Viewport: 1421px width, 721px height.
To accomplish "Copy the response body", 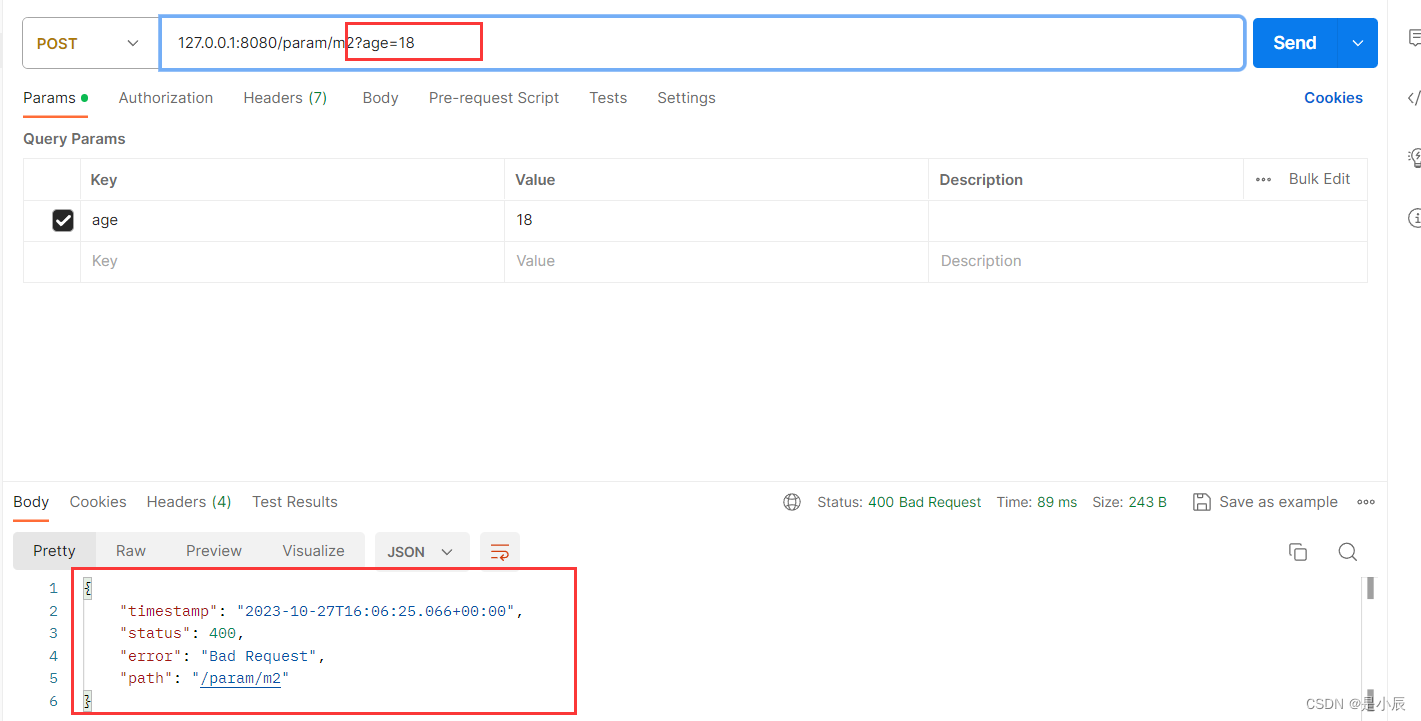I will tap(1298, 552).
